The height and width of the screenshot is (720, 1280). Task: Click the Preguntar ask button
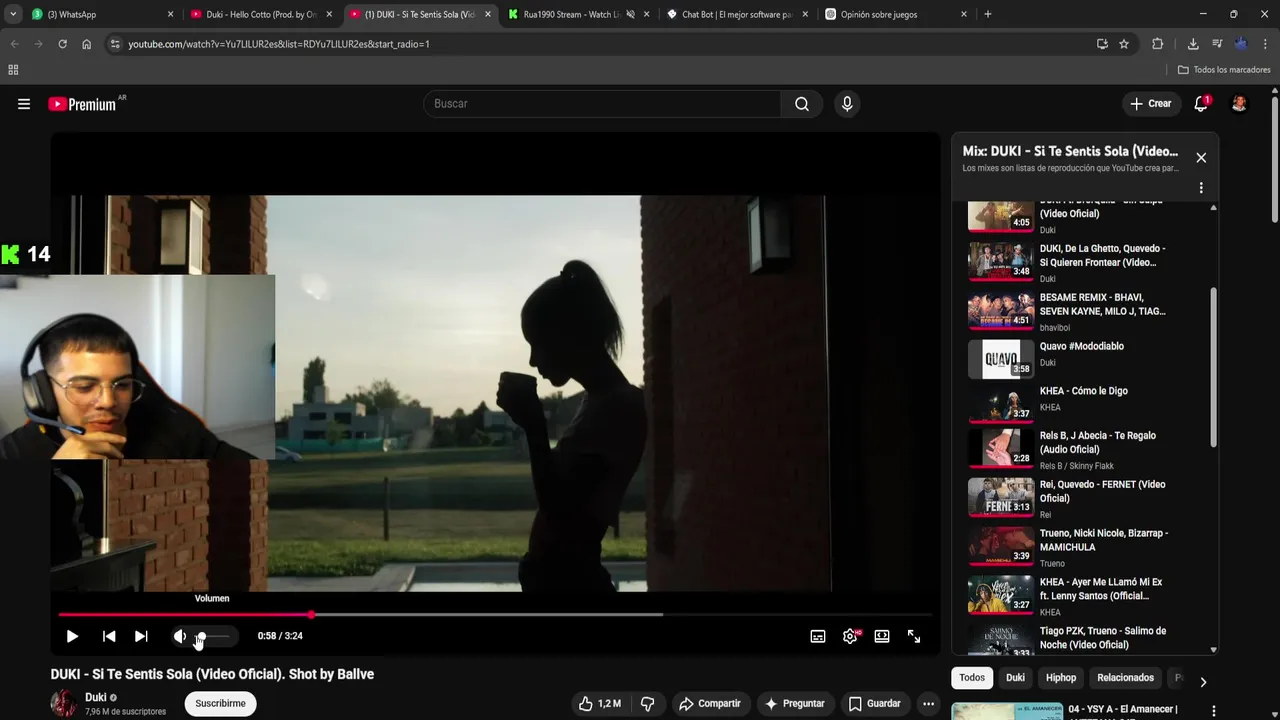point(794,703)
